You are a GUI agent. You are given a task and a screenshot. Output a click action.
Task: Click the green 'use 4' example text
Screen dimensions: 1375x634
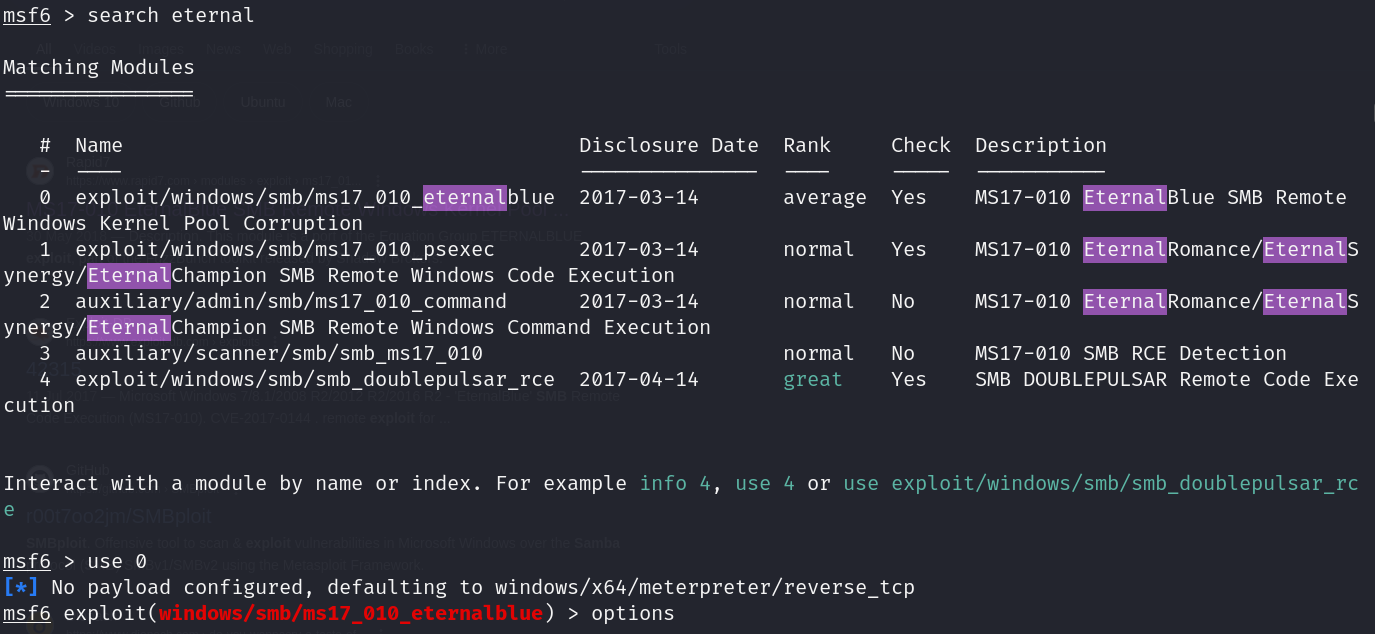(x=765, y=483)
